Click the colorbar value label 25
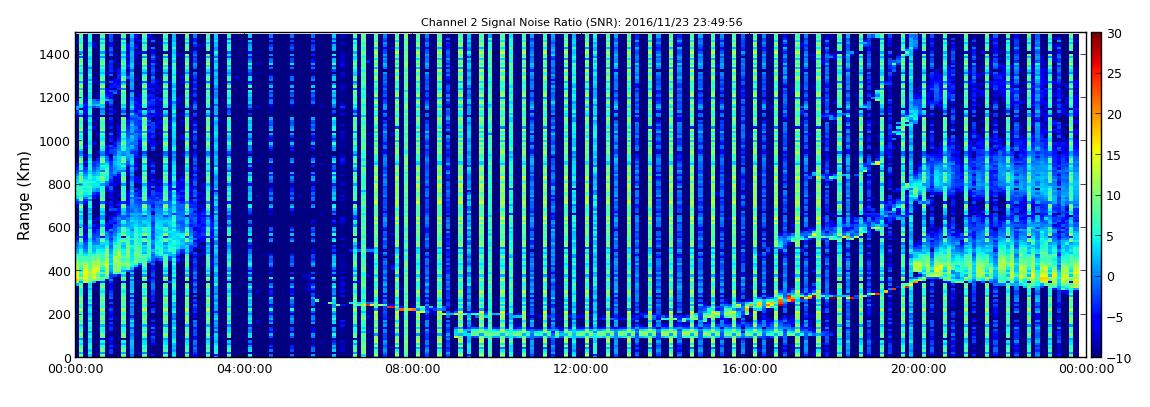The image size is (1150, 407). [x=1115, y=74]
